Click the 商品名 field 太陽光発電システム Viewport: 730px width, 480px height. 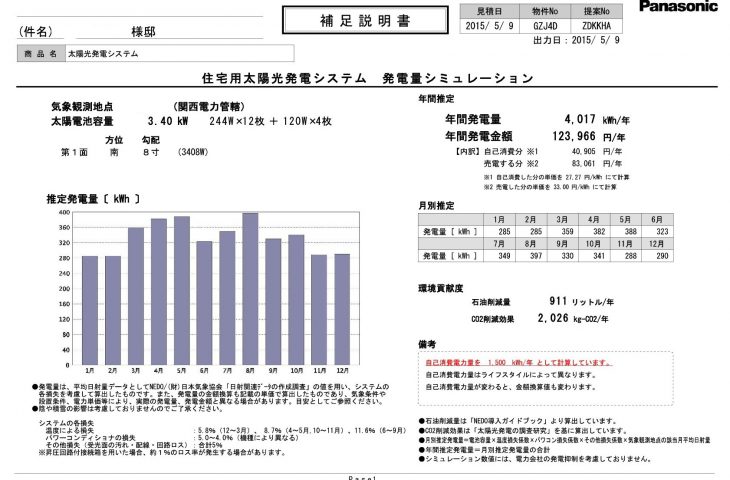pyautogui.click(x=179, y=54)
